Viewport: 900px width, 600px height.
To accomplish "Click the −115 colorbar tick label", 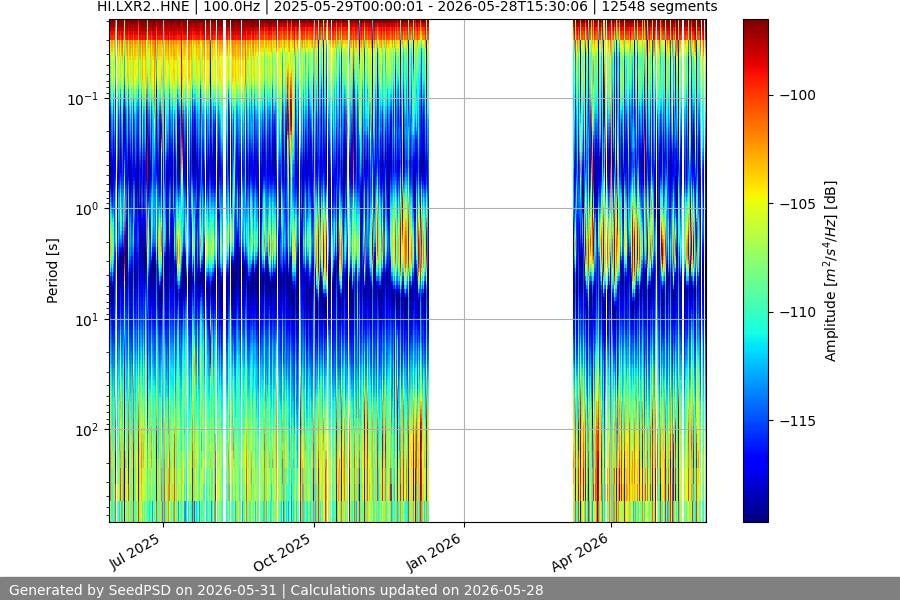I will coord(798,421).
